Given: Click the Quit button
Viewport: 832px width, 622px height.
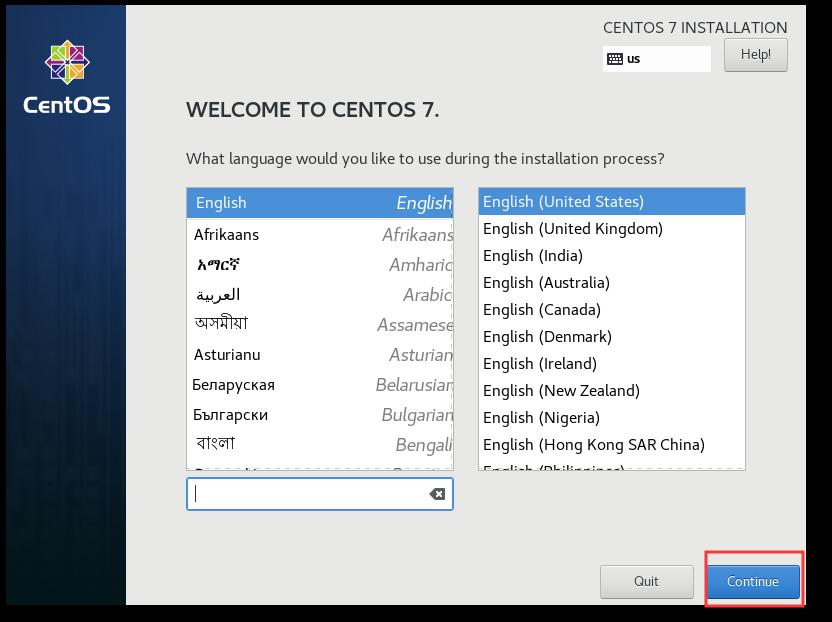Looking at the screenshot, I should [646, 581].
